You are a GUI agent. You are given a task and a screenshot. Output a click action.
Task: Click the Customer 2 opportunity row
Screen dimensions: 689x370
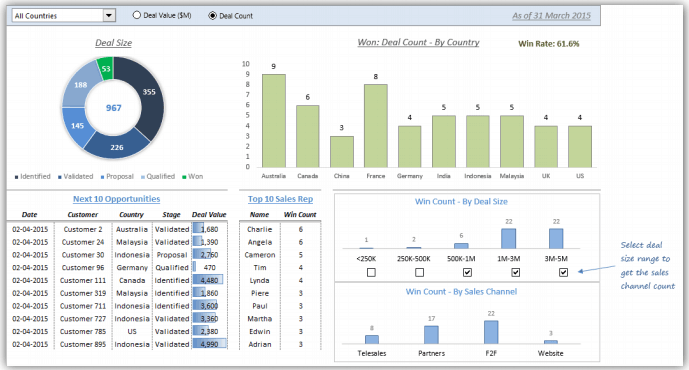[117, 229]
